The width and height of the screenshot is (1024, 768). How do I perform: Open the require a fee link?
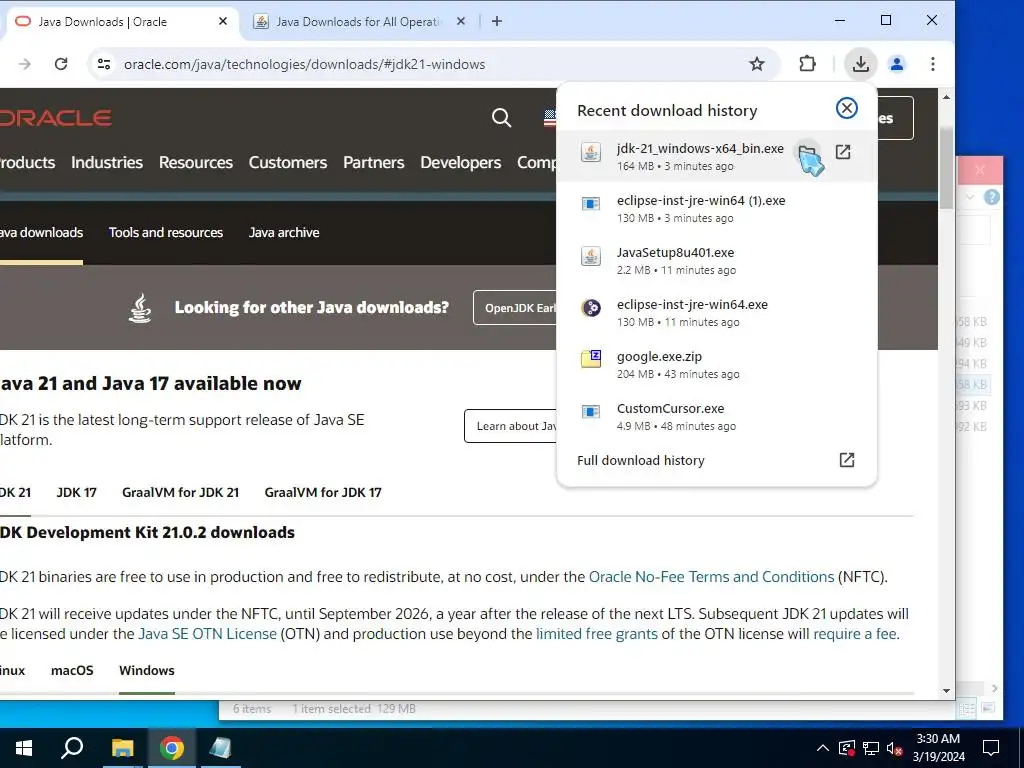[854, 633]
